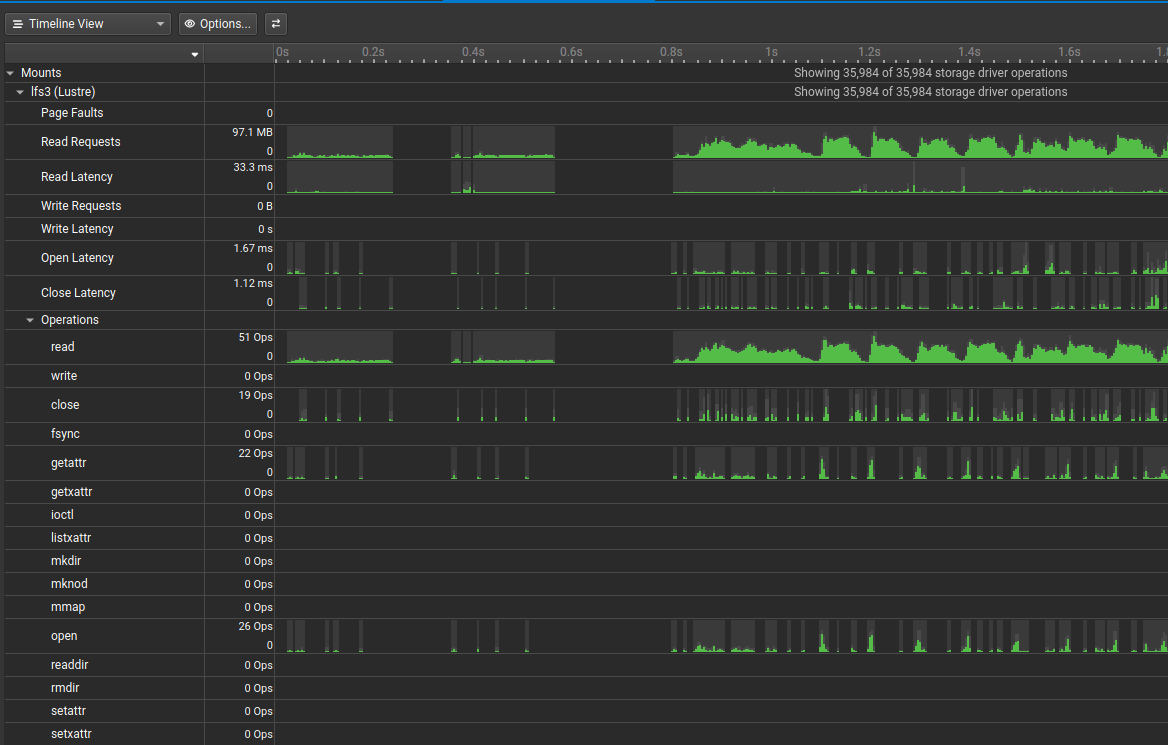Select the Read Latency row label
The height and width of the screenshot is (745, 1168).
click(x=77, y=177)
